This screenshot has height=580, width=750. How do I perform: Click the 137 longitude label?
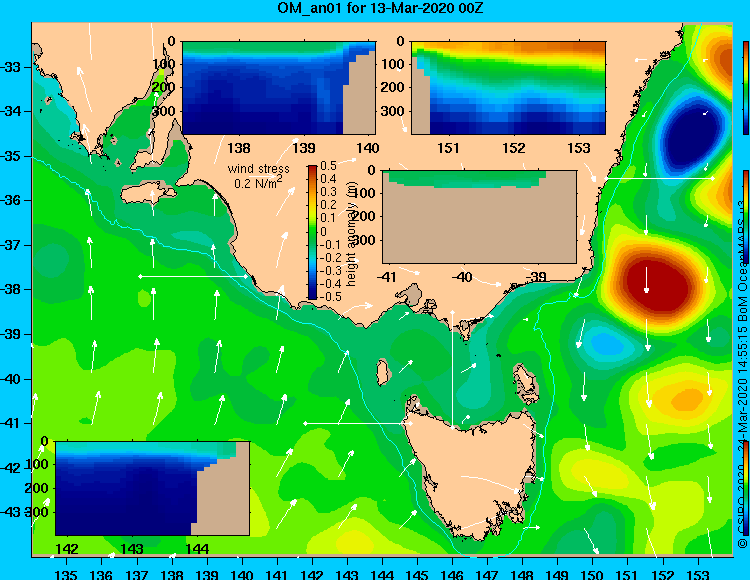tap(136, 574)
